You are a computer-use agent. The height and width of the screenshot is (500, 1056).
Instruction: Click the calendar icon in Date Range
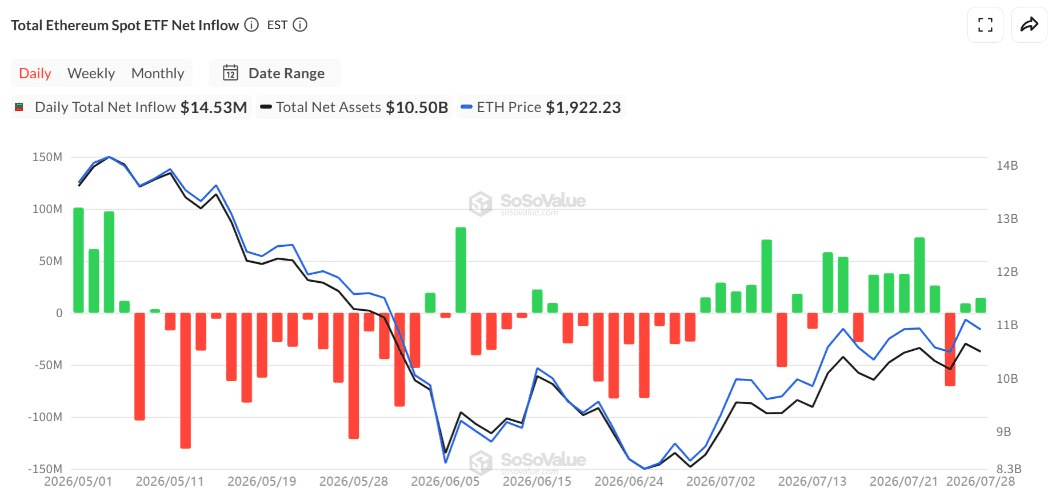point(230,73)
